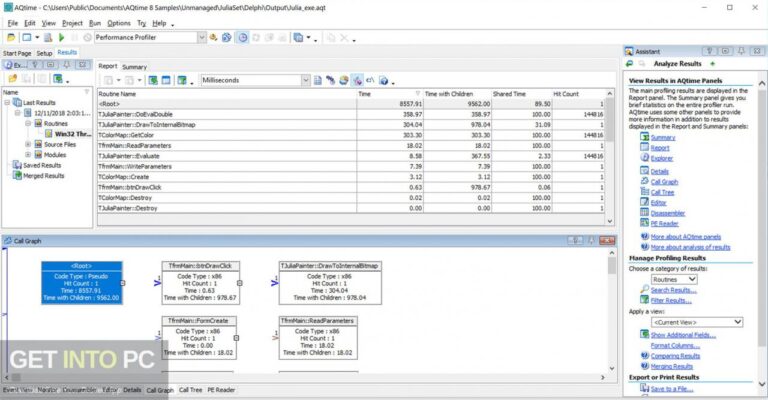
Task: Select the Root node in Call Graph
Action: pyautogui.click(x=81, y=282)
